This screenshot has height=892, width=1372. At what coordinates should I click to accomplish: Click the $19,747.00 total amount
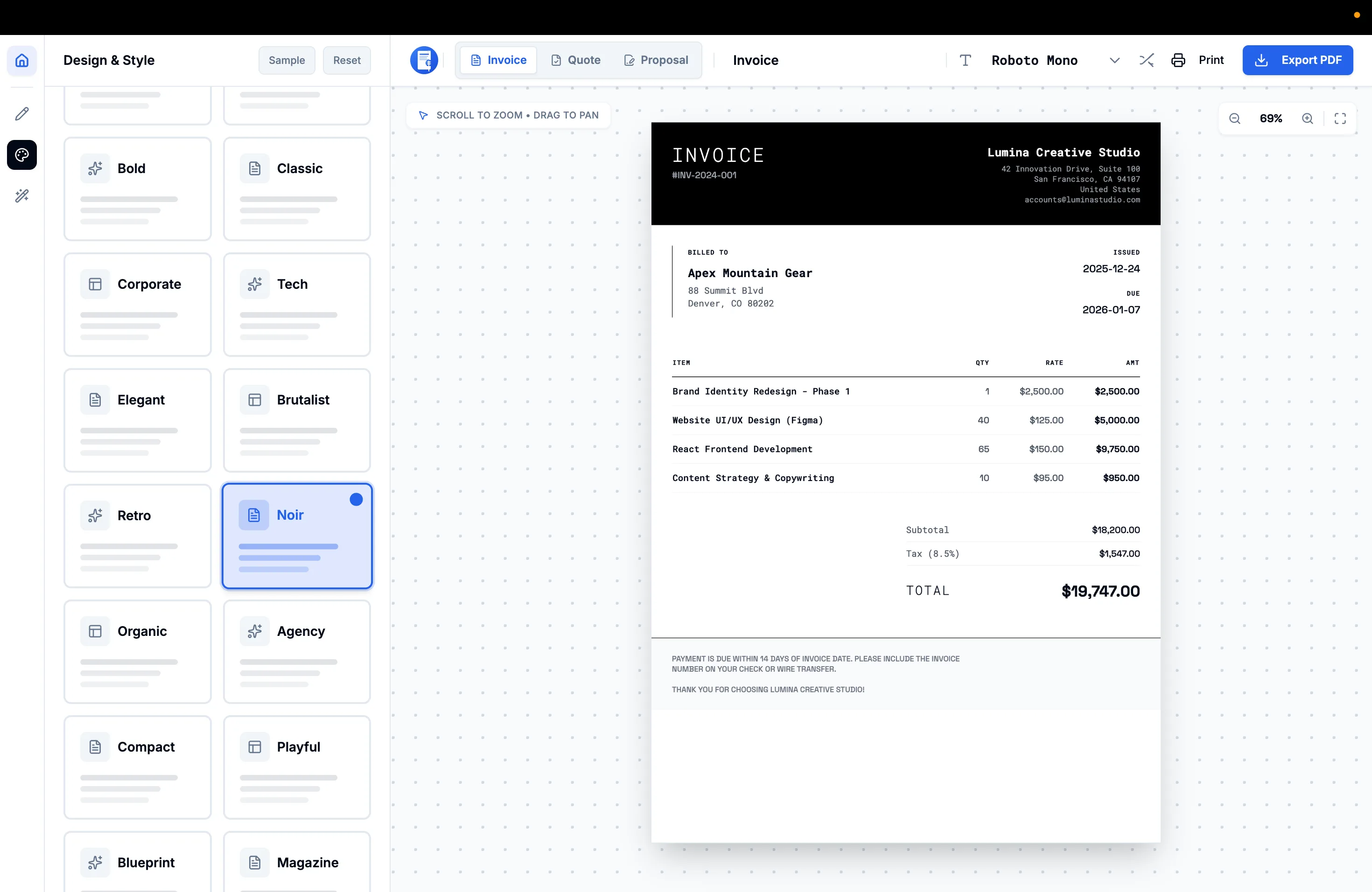click(1100, 591)
